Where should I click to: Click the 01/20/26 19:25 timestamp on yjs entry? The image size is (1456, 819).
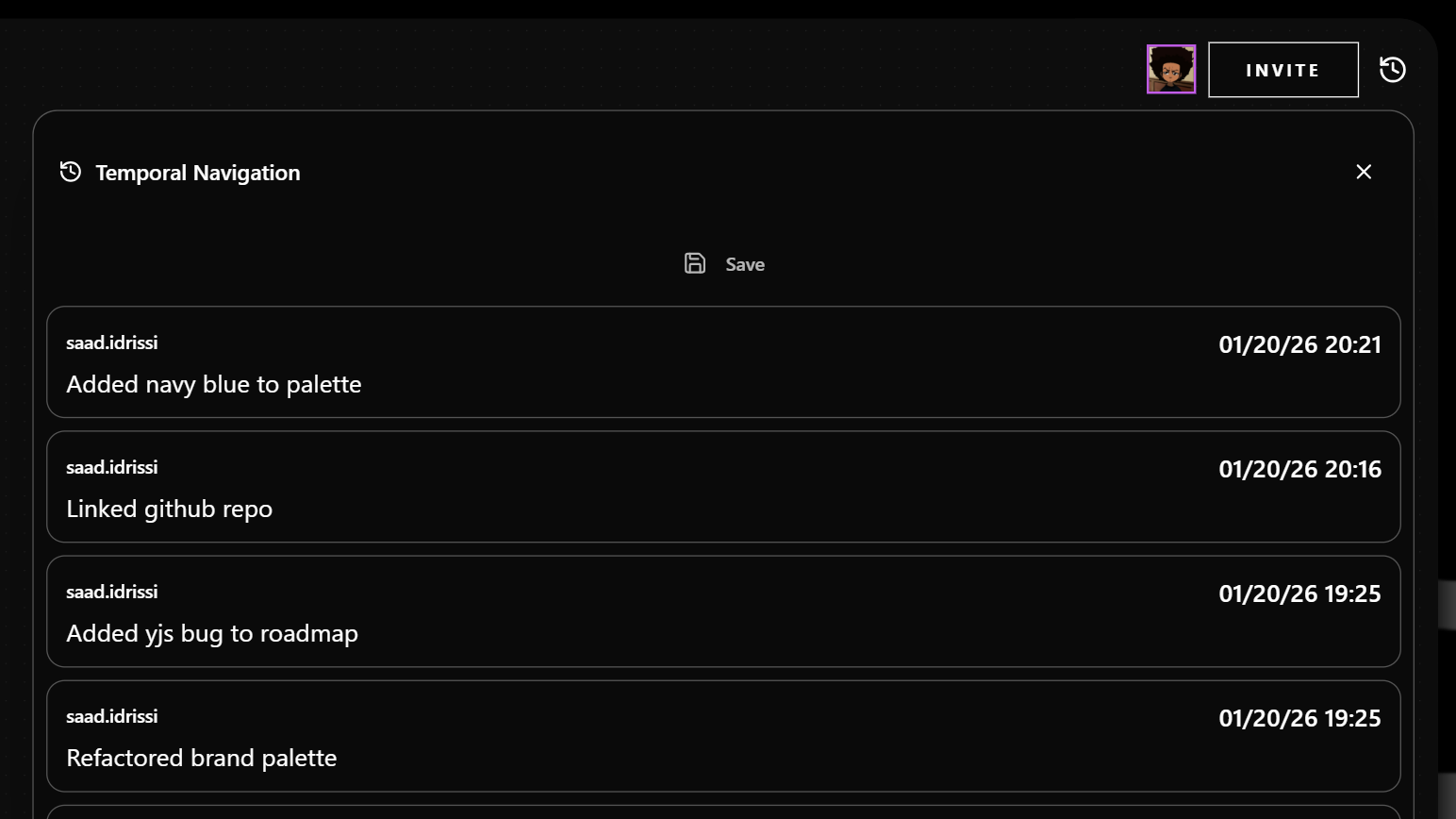coord(1300,593)
